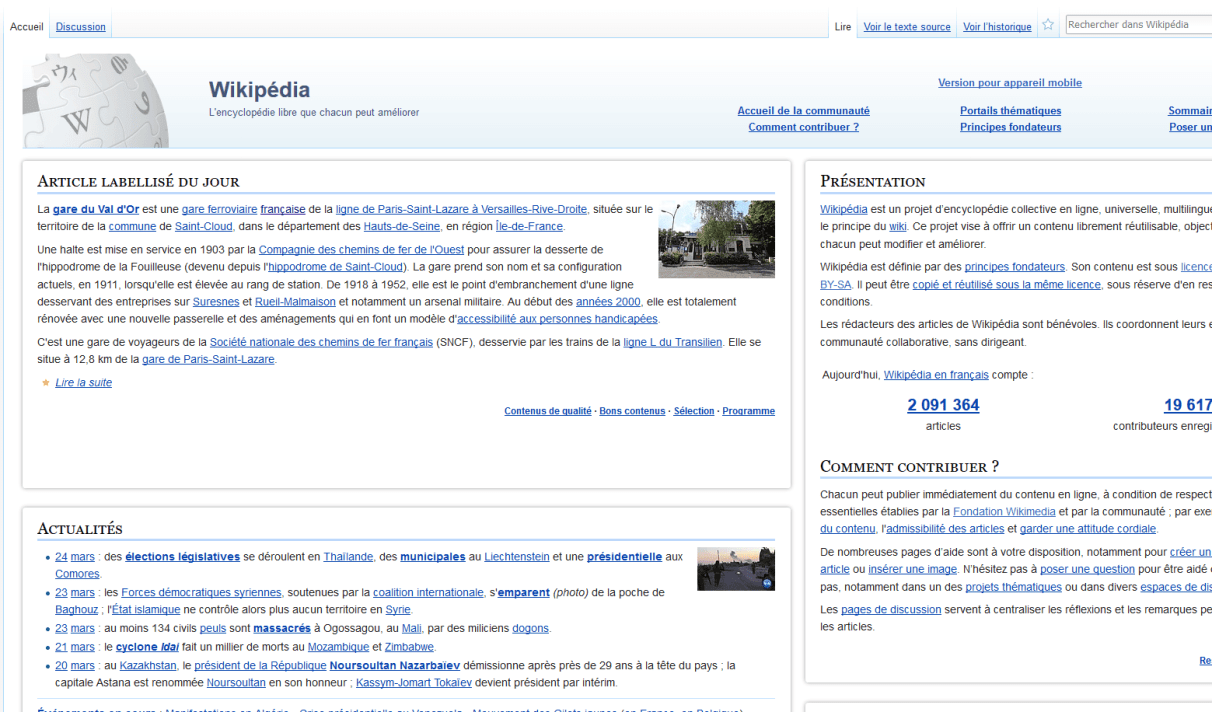Click Comment contribuer ? link
The width and height of the screenshot is (1212, 712).
[803, 127]
